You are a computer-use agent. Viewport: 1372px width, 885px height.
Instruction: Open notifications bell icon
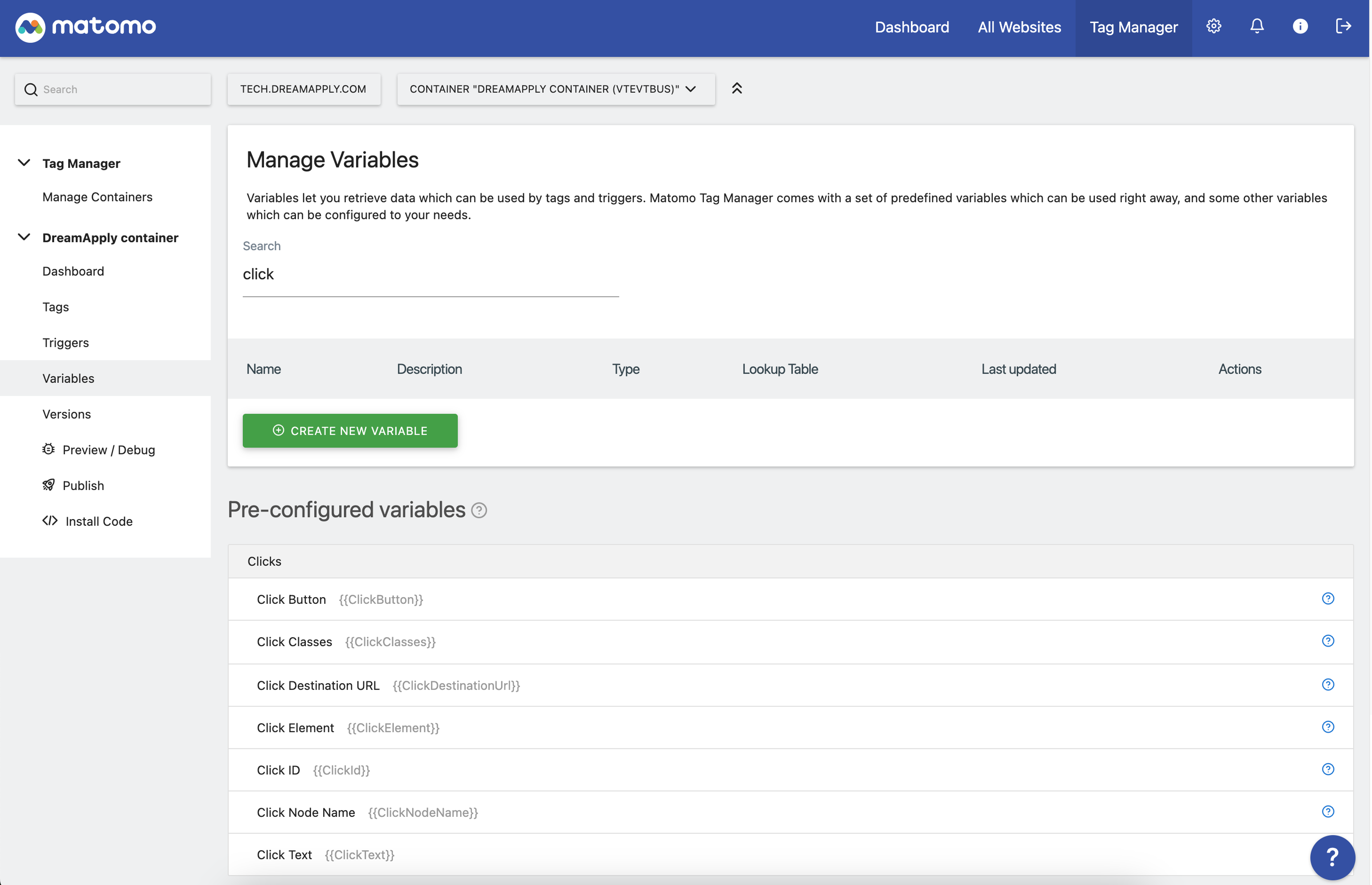coord(1257,26)
